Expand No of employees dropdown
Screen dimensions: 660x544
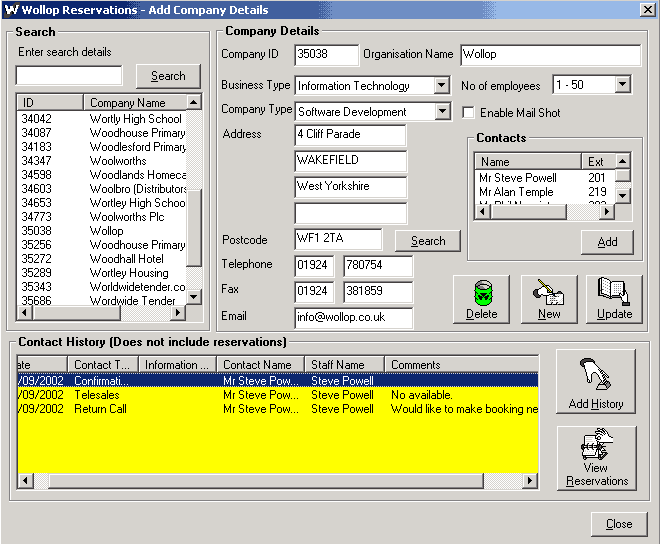(623, 85)
